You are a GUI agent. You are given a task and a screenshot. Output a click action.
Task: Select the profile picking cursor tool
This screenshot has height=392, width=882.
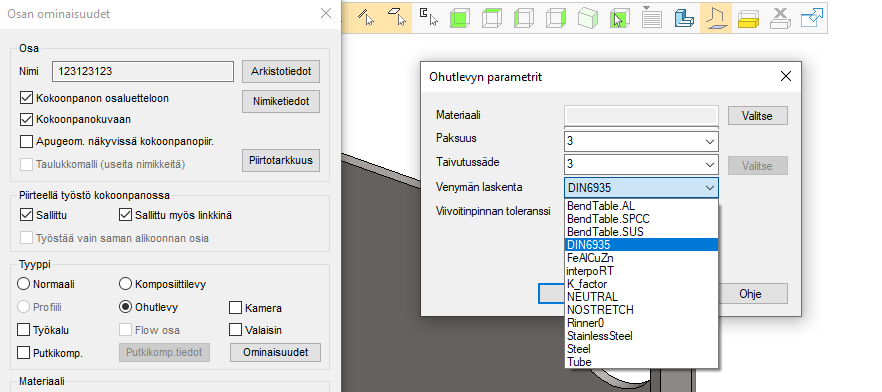429,17
